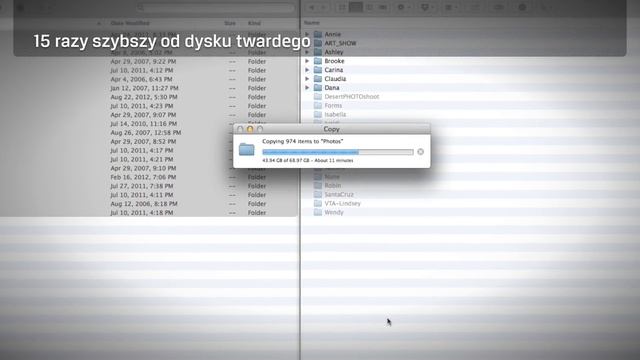Select row dated 'Apr 4, 2006, 6:43 PM'
Viewport: 640px width, 360px height.
[149, 80]
